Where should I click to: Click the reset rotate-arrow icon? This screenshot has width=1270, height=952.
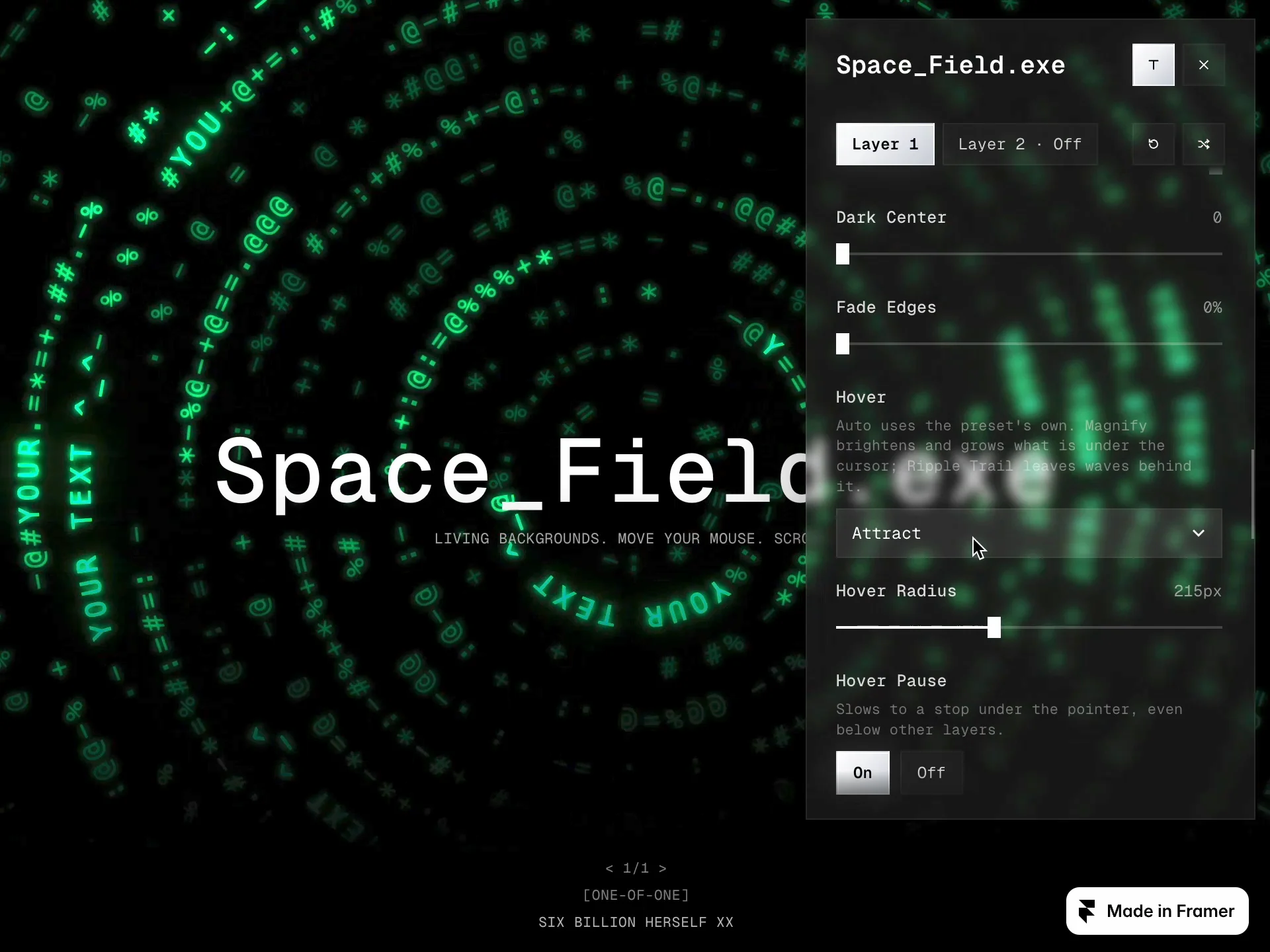(1153, 144)
